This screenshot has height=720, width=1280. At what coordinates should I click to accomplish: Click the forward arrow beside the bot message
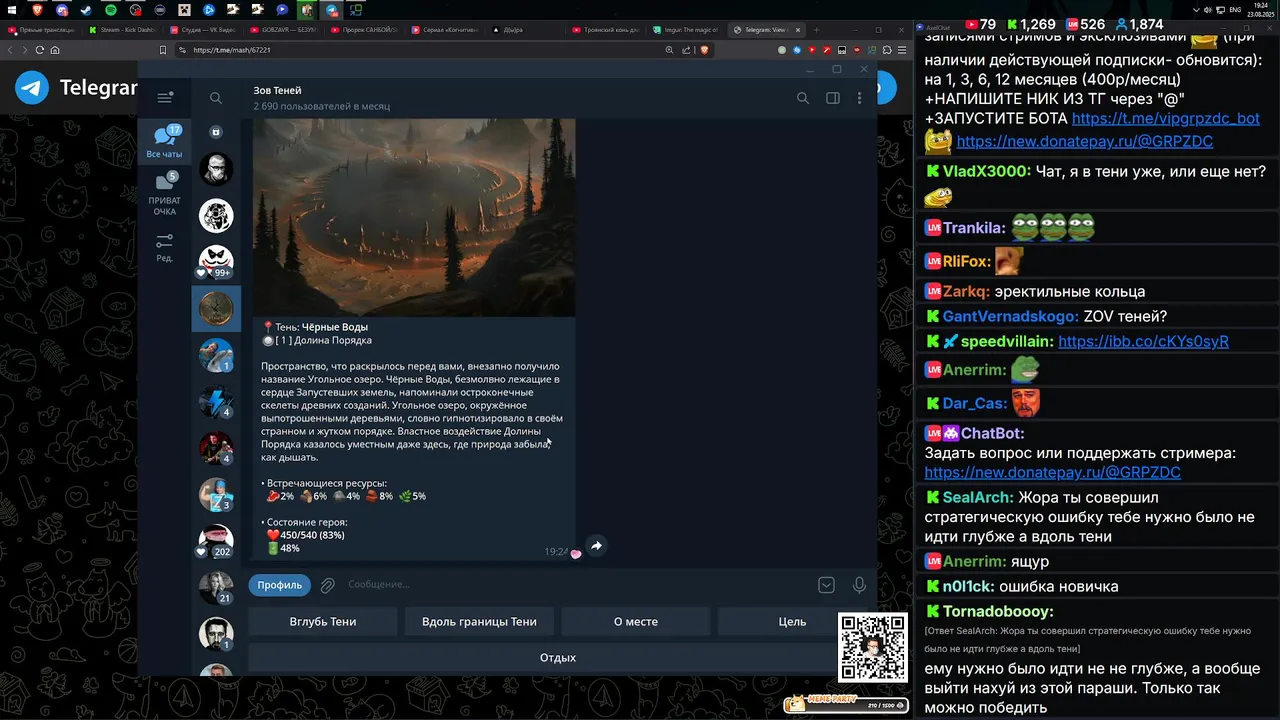click(596, 546)
